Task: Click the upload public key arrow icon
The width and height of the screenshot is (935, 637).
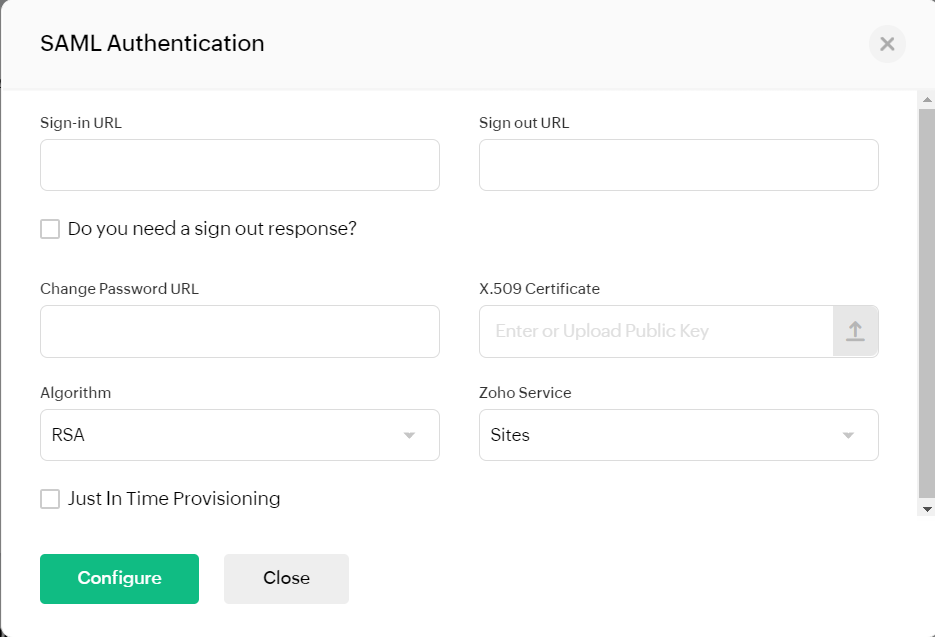Action: [x=855, y=331]
